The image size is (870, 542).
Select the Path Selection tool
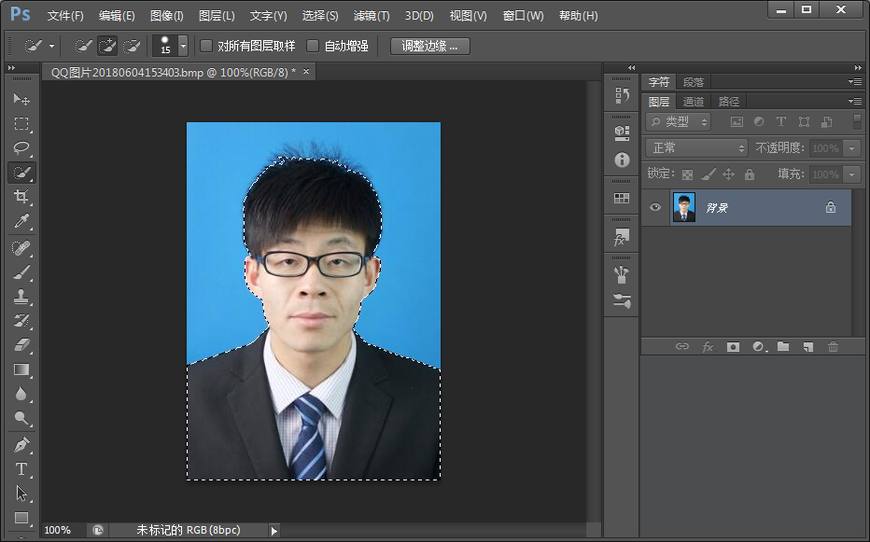(x=22, y=494)
